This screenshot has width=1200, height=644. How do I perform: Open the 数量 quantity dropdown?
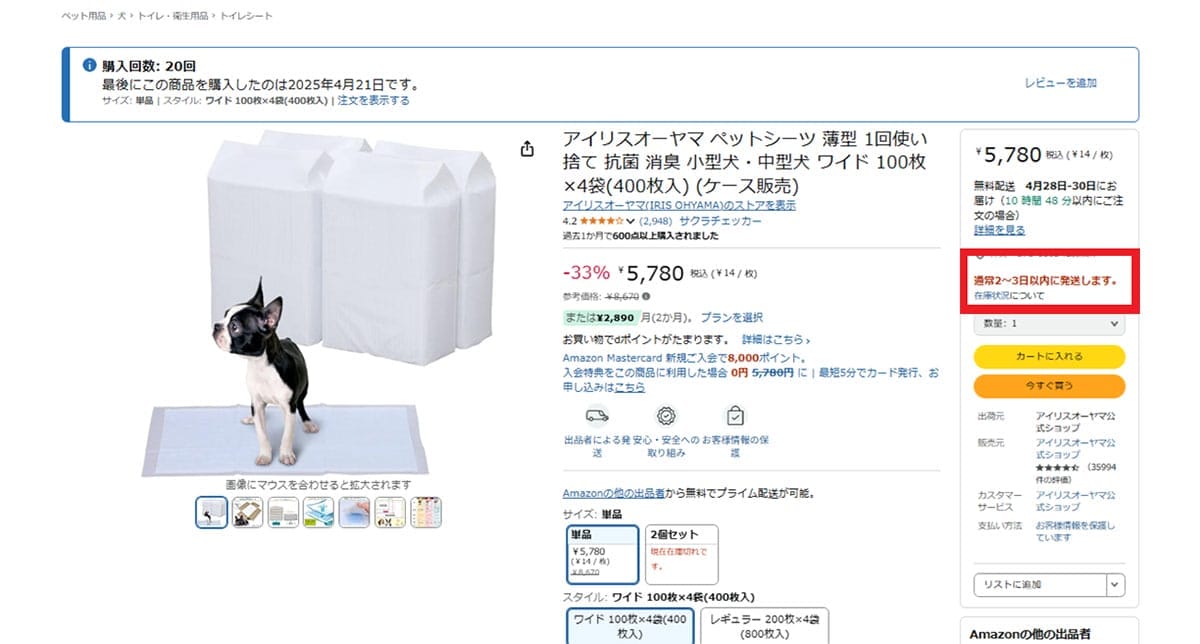tap(1049, 324)
